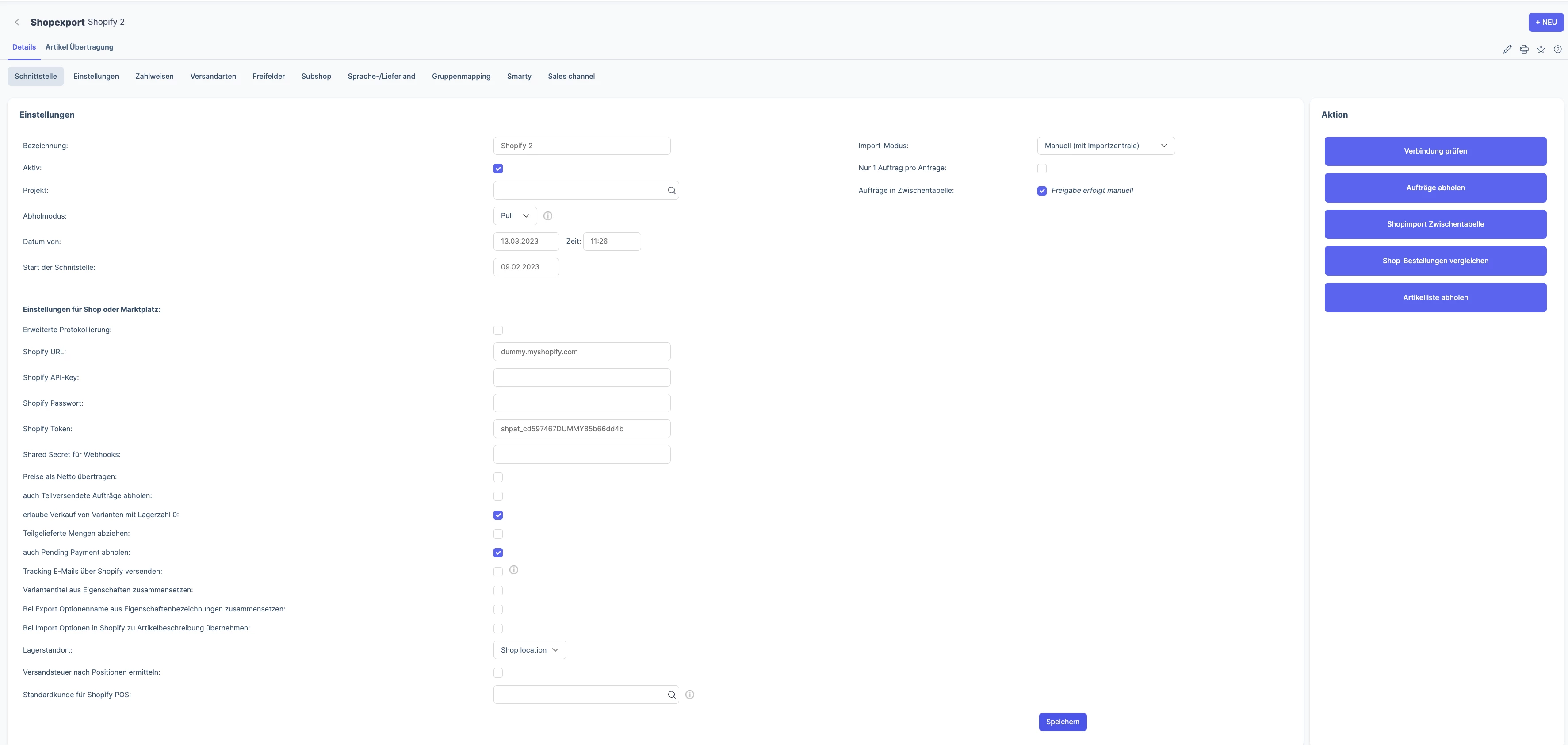This screenshot has height=745, width=1568.
Task: Check Versandsteuer nach Positionen ermitteln
Action: (x=498, y=673)
